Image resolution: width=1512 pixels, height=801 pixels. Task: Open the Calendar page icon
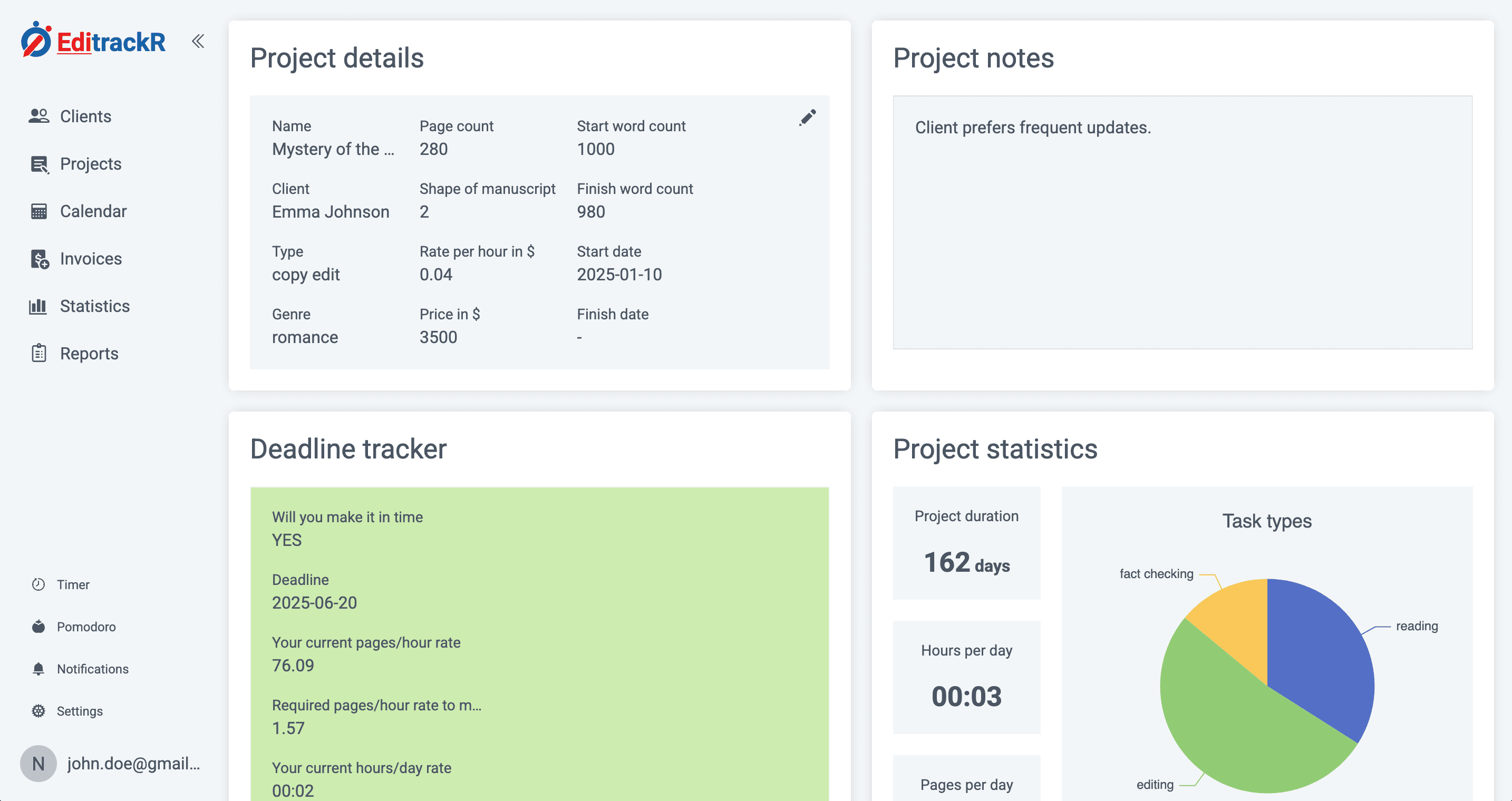click(x=38, y=211)
